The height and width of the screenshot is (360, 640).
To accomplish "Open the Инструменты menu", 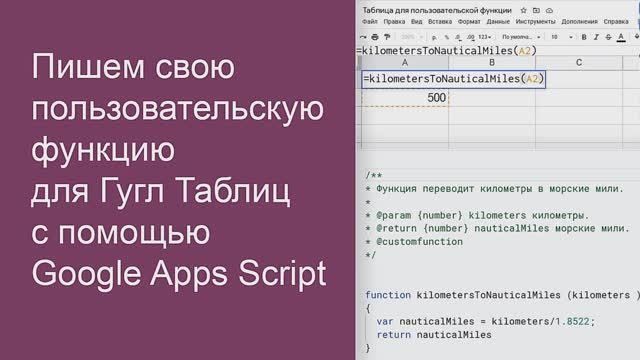I will click(x=535, y=22).
